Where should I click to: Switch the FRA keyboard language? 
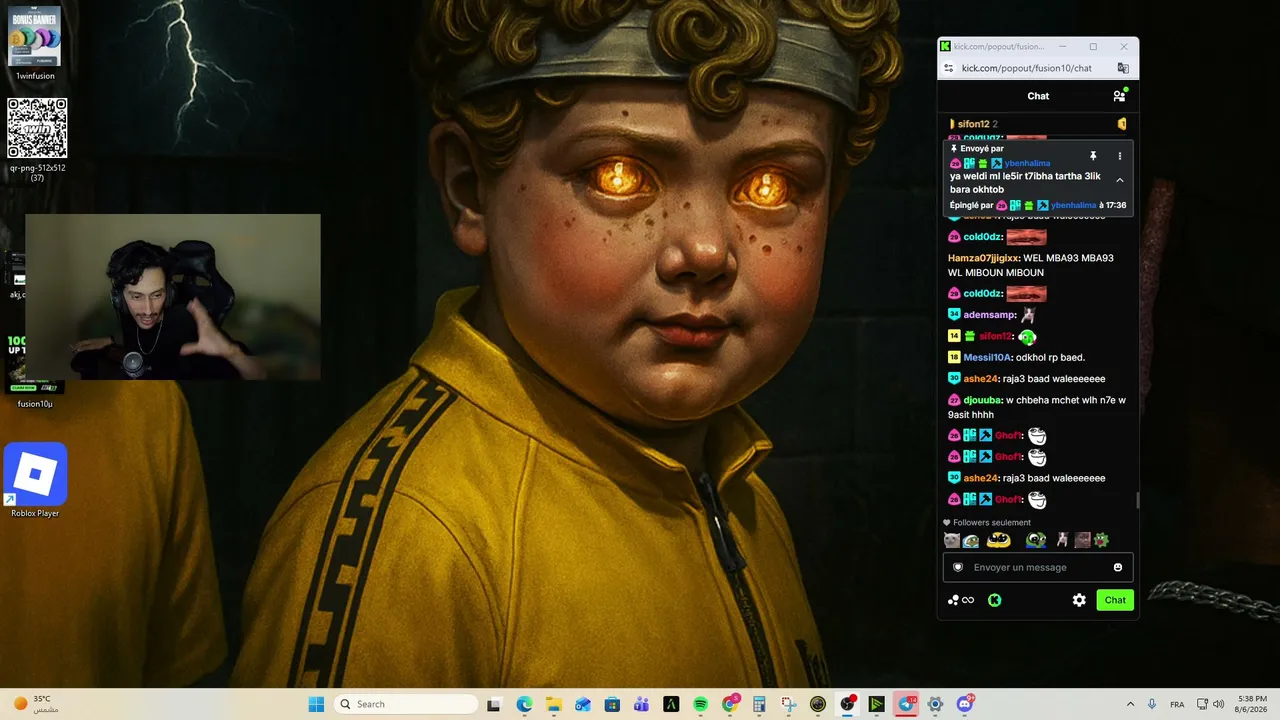click(1177, 704)
